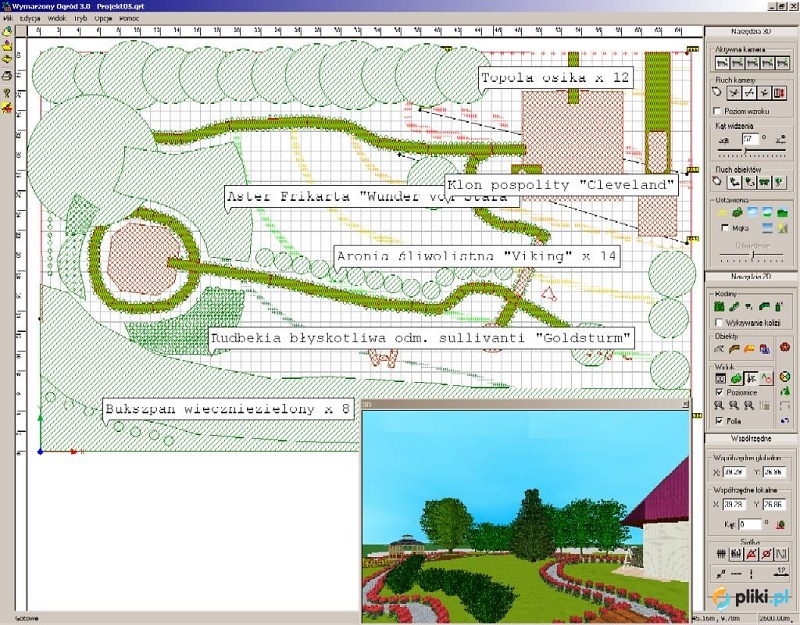Image resolution: width=800 pixels, height=625 pixels.
Task: Click the green hedge icon under Rośliny
Action: (719, 307)
